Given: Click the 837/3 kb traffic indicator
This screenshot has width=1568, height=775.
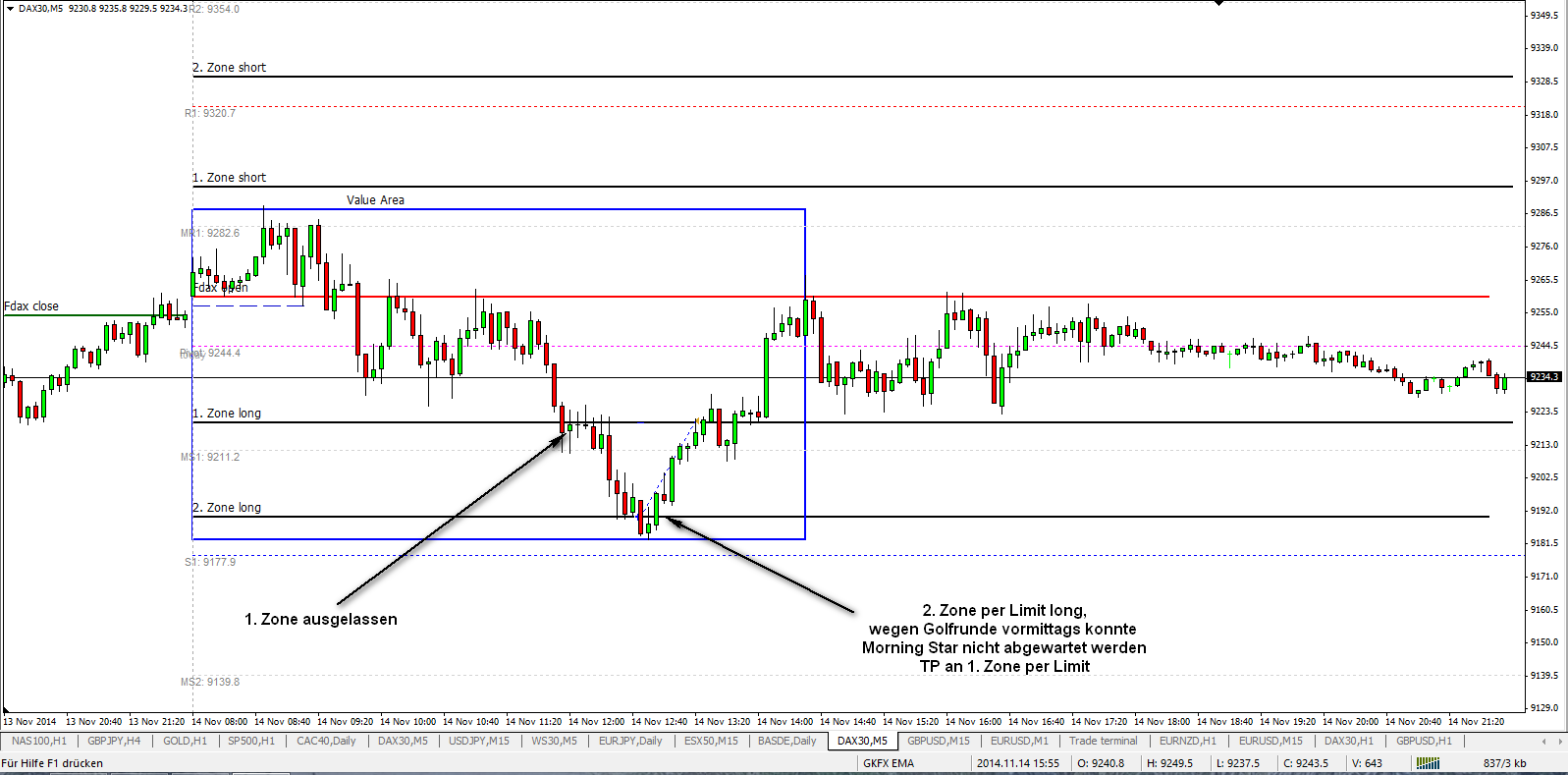Looking at the screenshot, I should point(1504,763).
